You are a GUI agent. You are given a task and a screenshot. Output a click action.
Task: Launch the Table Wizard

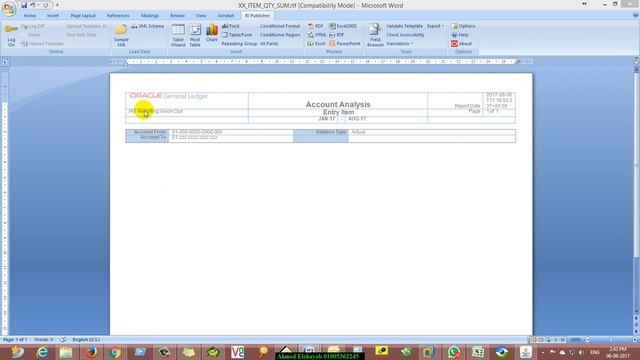pos(178,35)
